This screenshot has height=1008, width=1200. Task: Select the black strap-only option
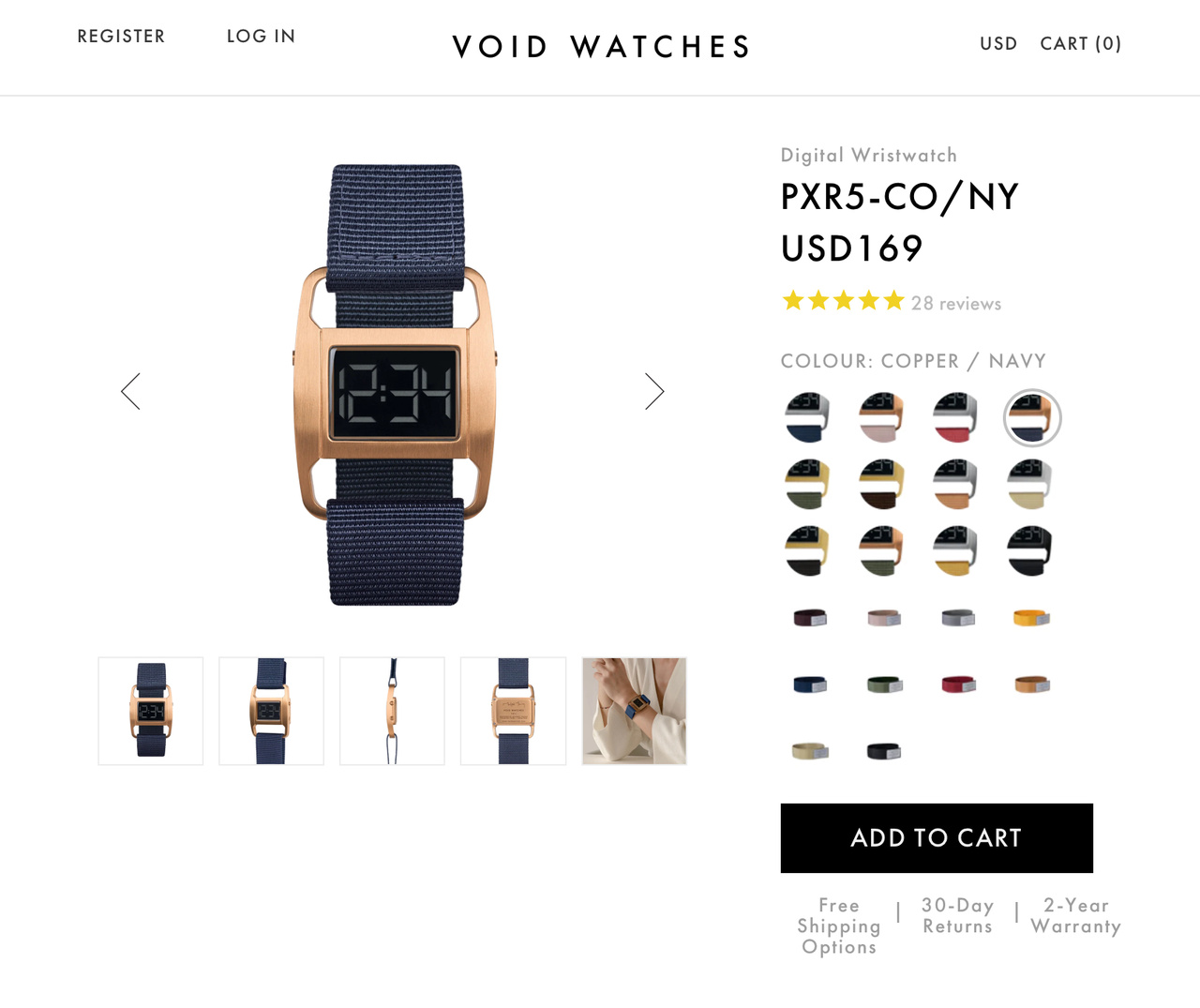(x=884, y=751)
